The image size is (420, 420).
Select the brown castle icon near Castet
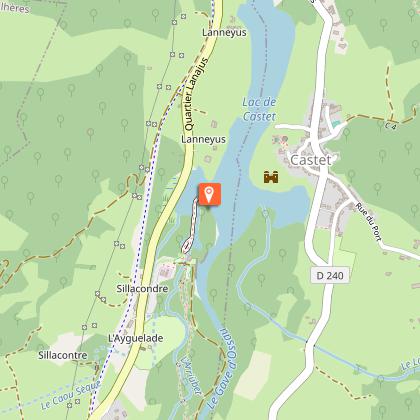pyautogui.click(x=271, y=177)
